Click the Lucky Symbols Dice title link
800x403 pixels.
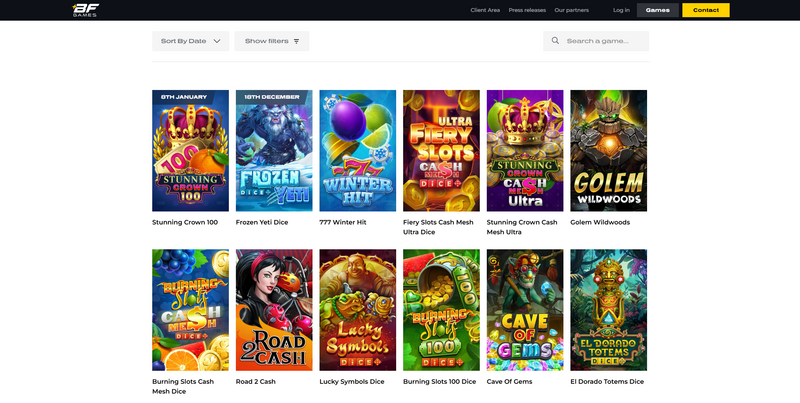(x=352, y=381)
